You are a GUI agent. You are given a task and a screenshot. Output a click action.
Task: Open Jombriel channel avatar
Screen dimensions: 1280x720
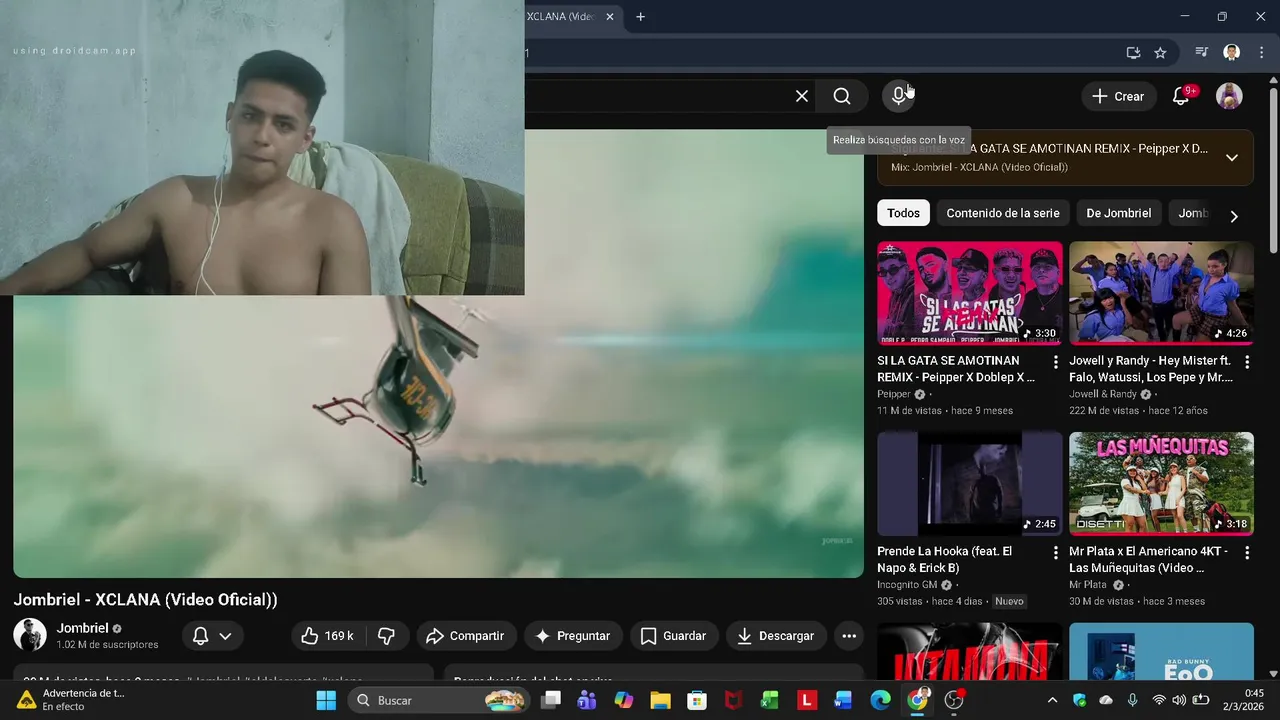(x=30, y=635)
